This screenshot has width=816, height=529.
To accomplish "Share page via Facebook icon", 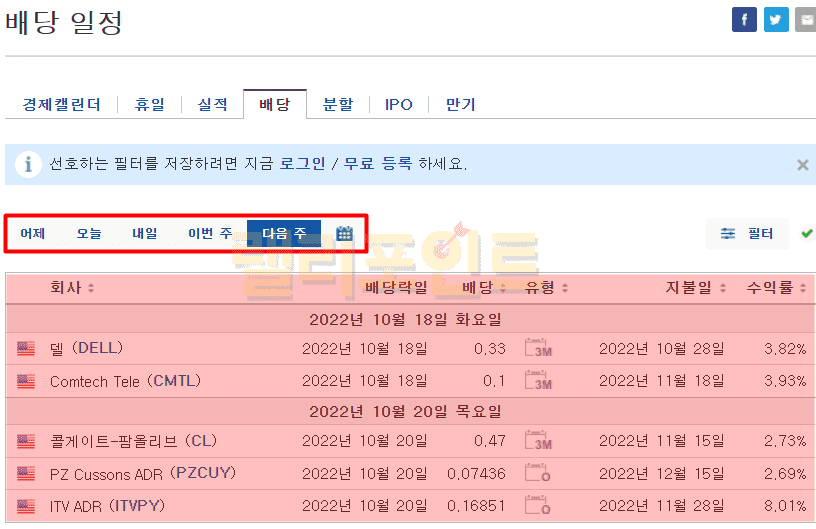I will (x=744, y=20).
